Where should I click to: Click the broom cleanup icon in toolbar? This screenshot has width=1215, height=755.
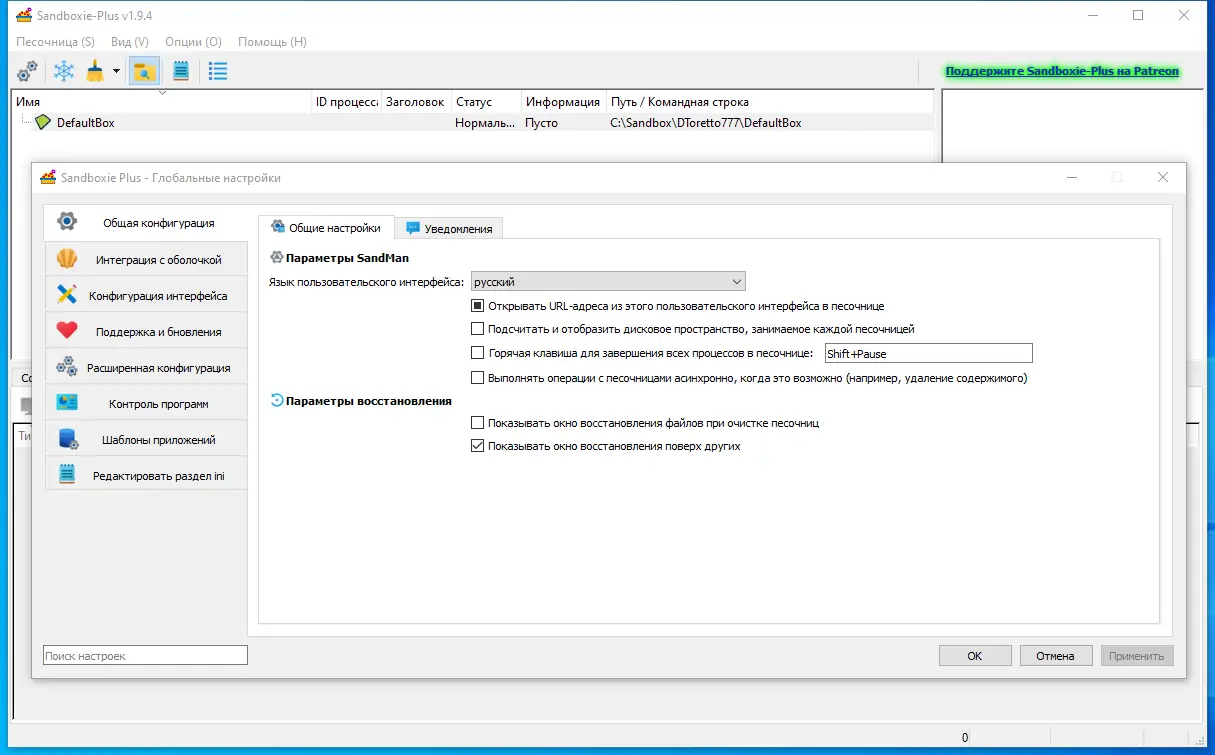(95, 71)
